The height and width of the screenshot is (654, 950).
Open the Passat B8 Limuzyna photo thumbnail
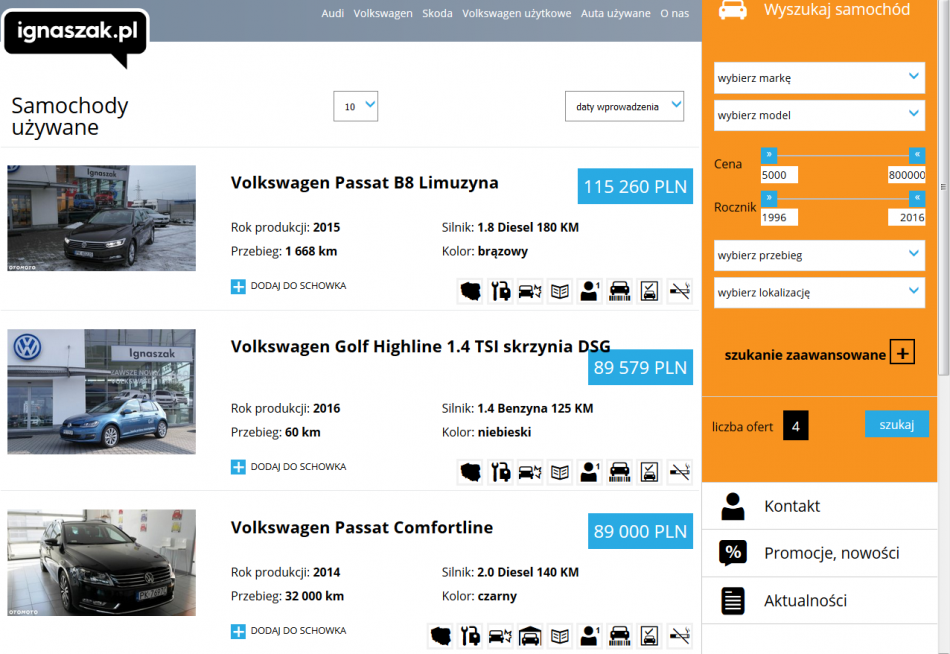[101, 218]
